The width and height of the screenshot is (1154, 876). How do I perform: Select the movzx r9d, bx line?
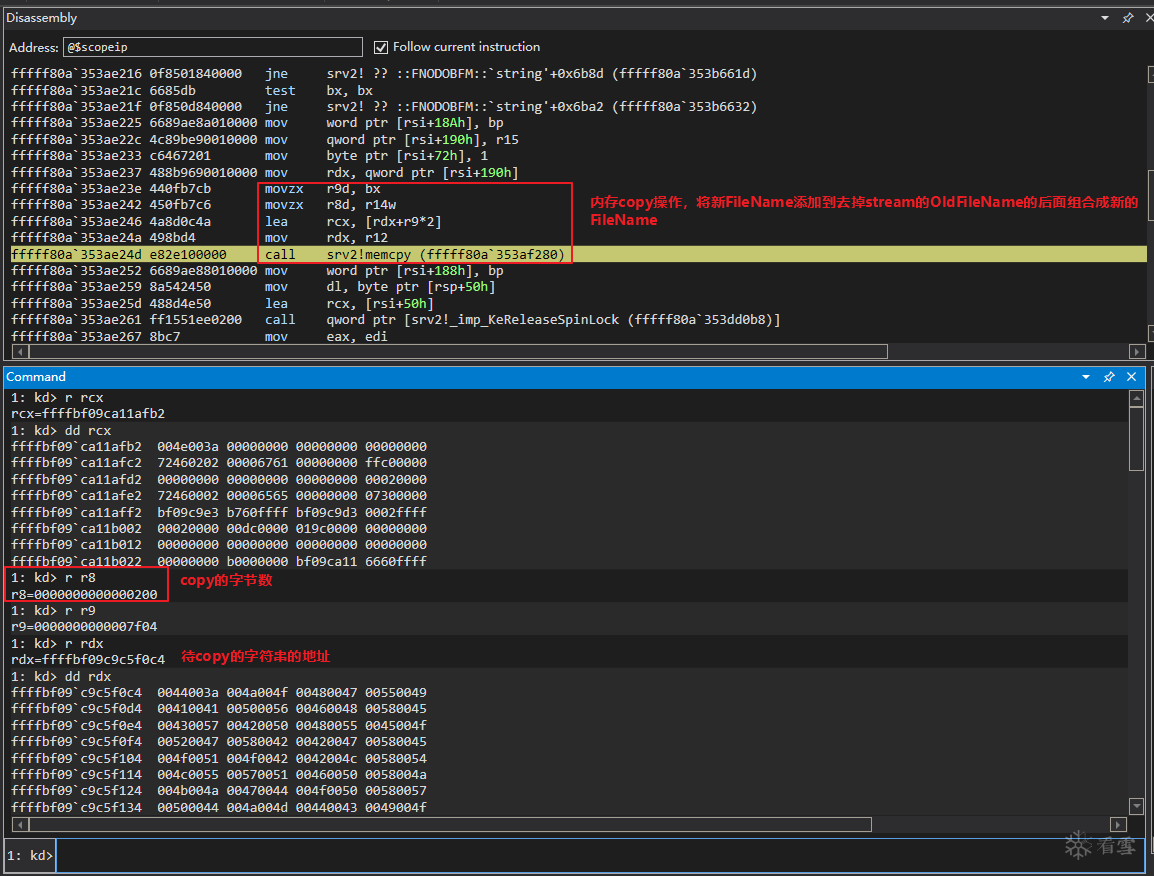click(196, 188)
